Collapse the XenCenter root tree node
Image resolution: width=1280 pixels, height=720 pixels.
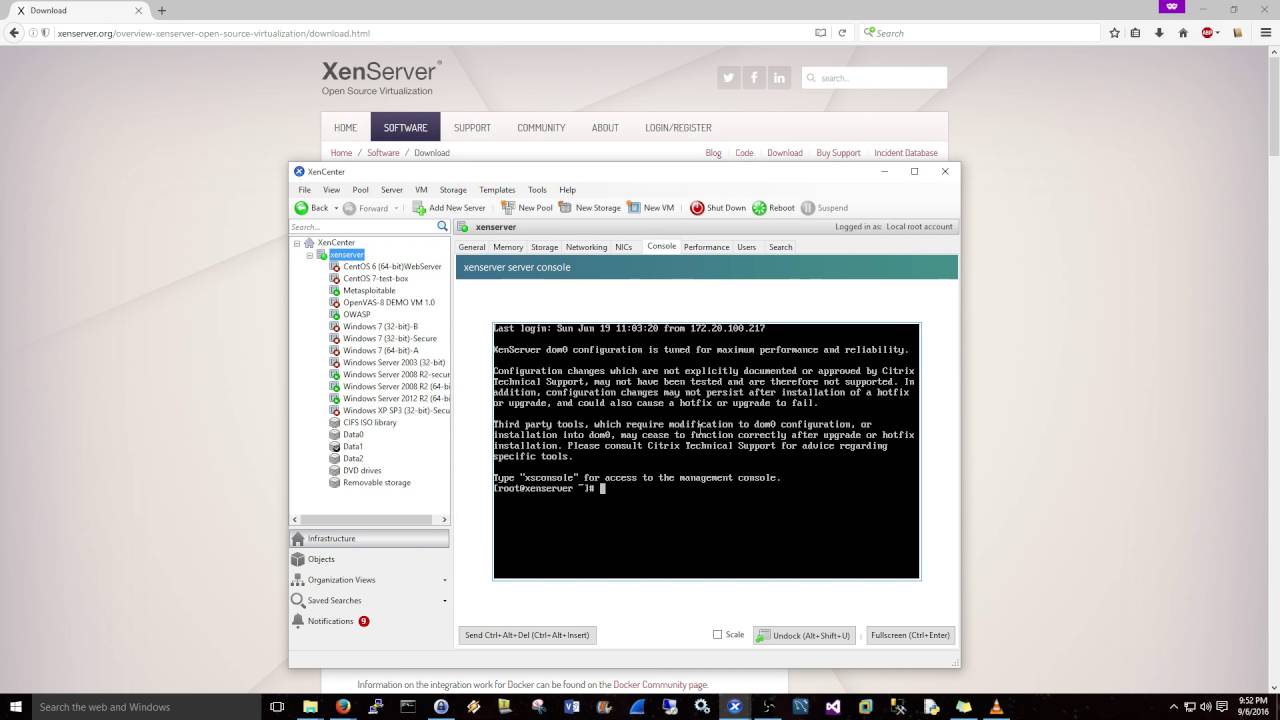pyautogui.click(x=297, y=243)
